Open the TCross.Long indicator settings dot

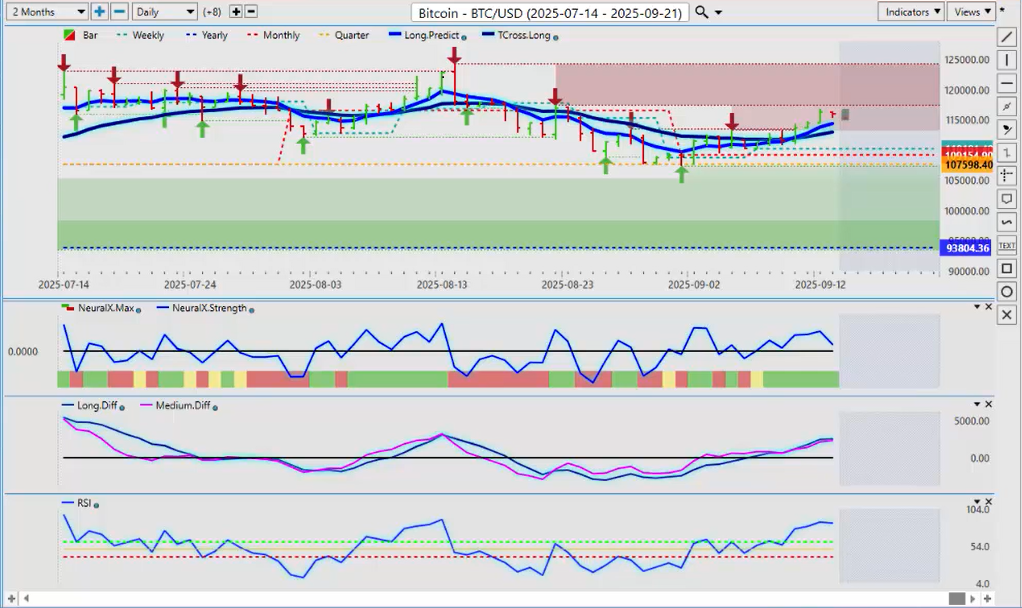[555, 37]
